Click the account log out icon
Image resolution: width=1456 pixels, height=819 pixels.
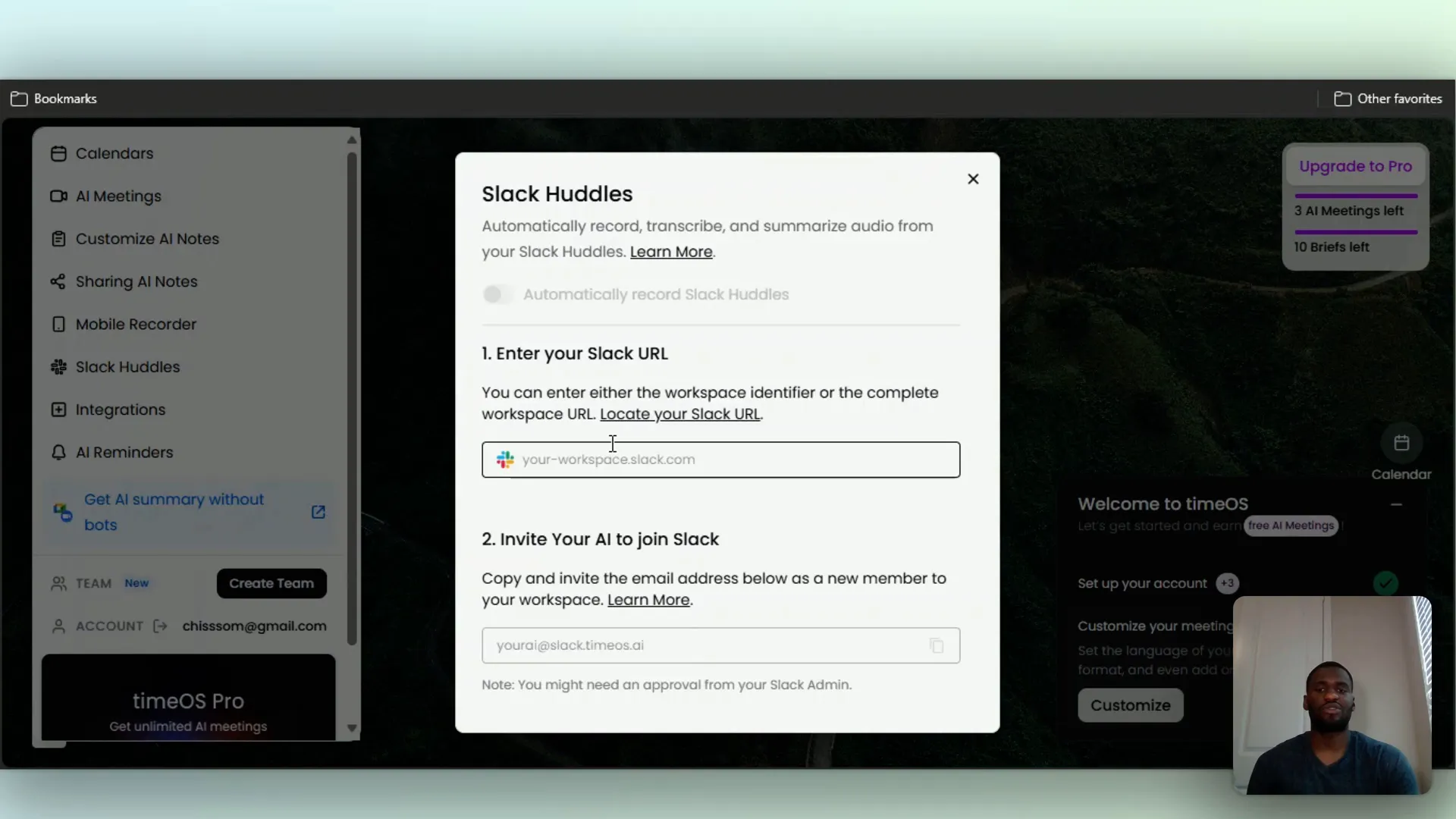click(x=160, y=626)
